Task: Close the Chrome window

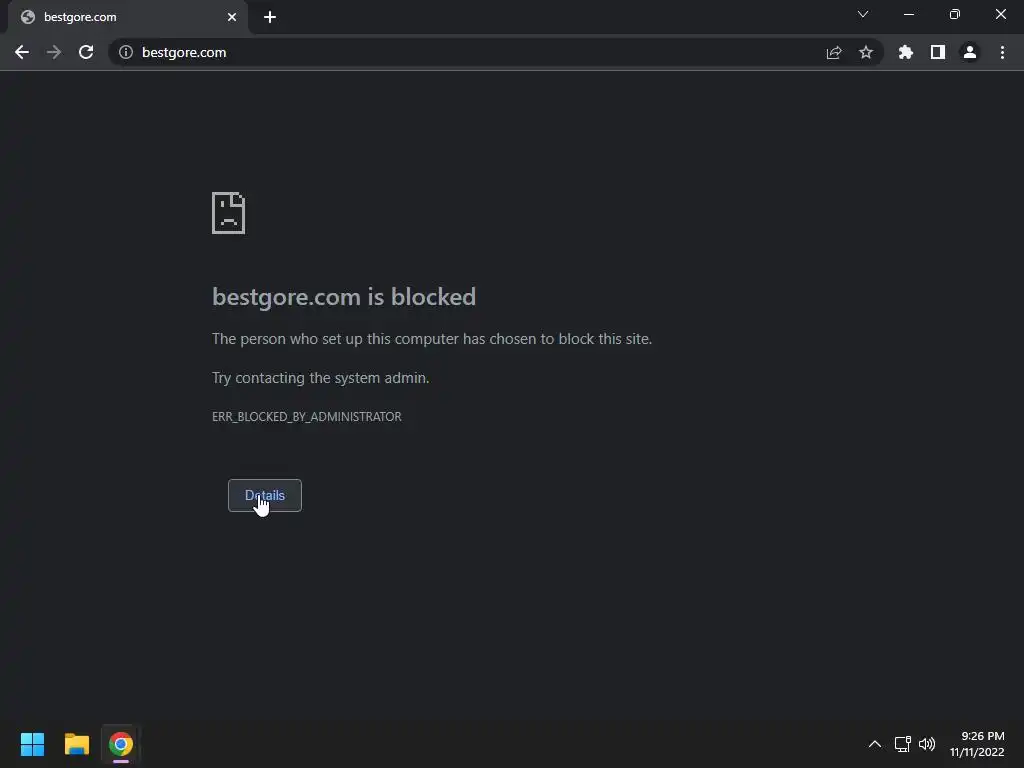Action: pyautogui.click(x=1000, y=14)
